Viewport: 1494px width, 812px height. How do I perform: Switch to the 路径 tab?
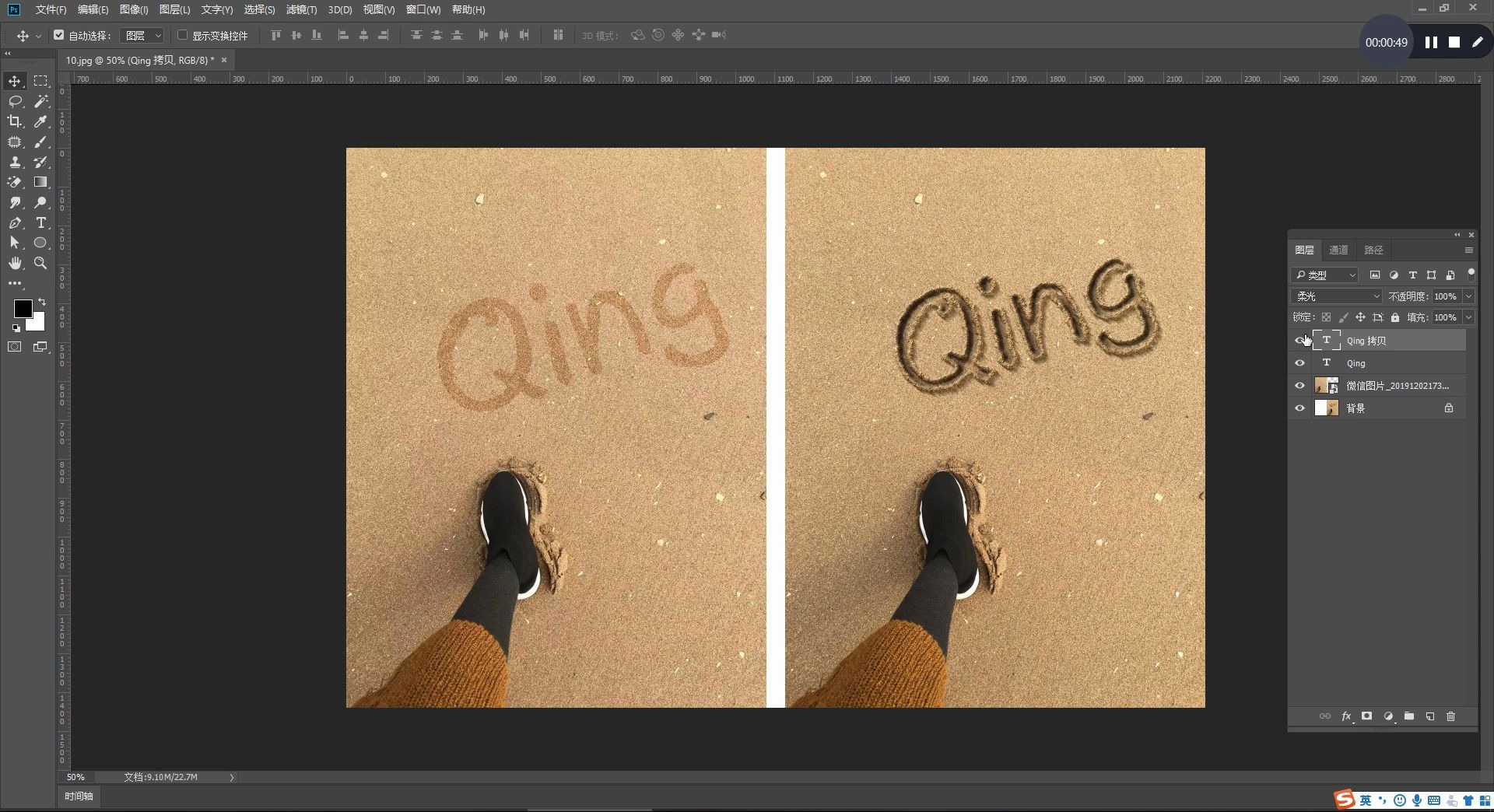coord(1373,250)
